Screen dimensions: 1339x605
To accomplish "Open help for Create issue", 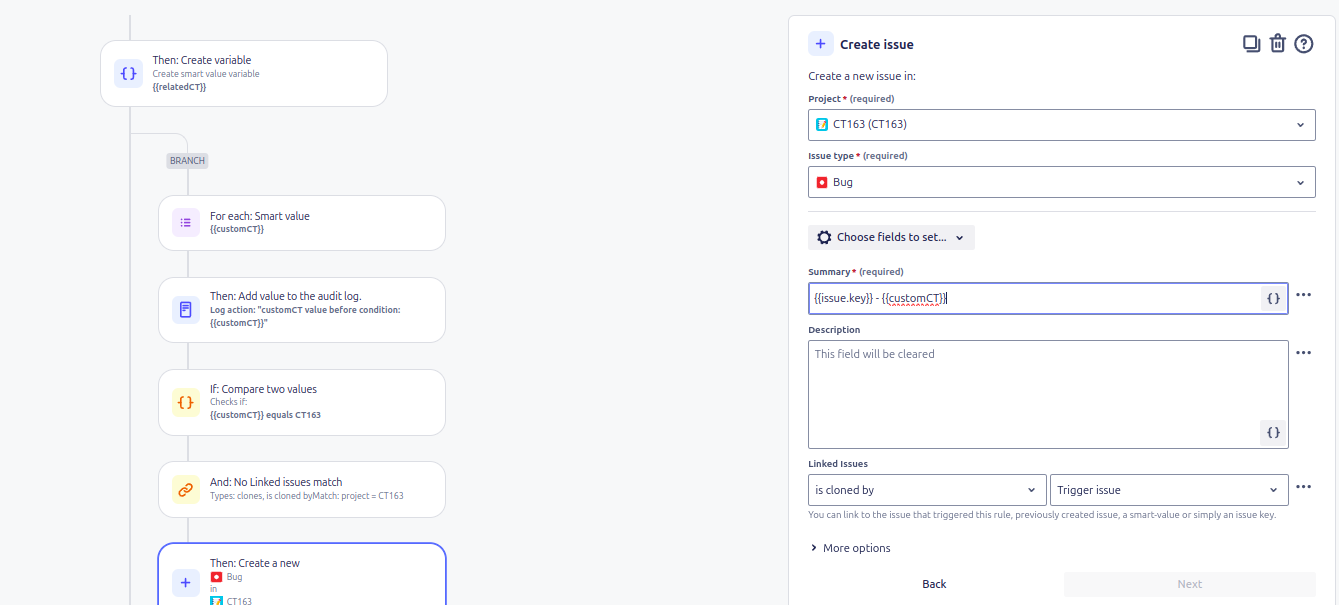I will point(1303,43).
